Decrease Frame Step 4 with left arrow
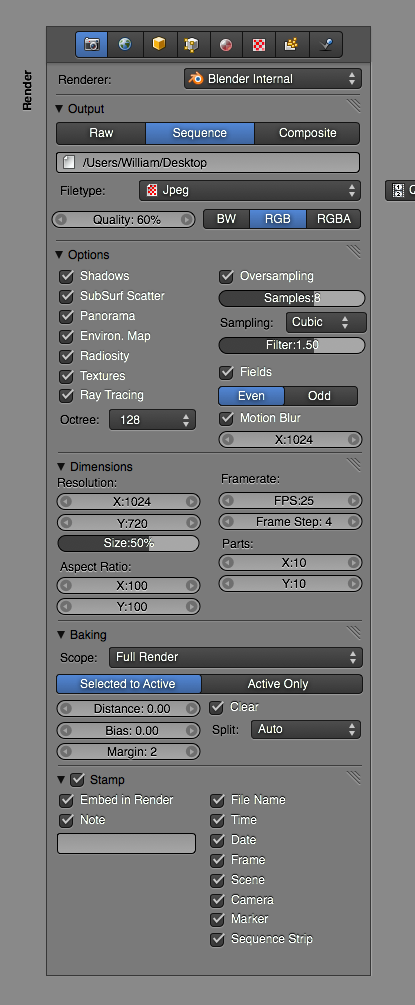 click(x=228, y=522)
